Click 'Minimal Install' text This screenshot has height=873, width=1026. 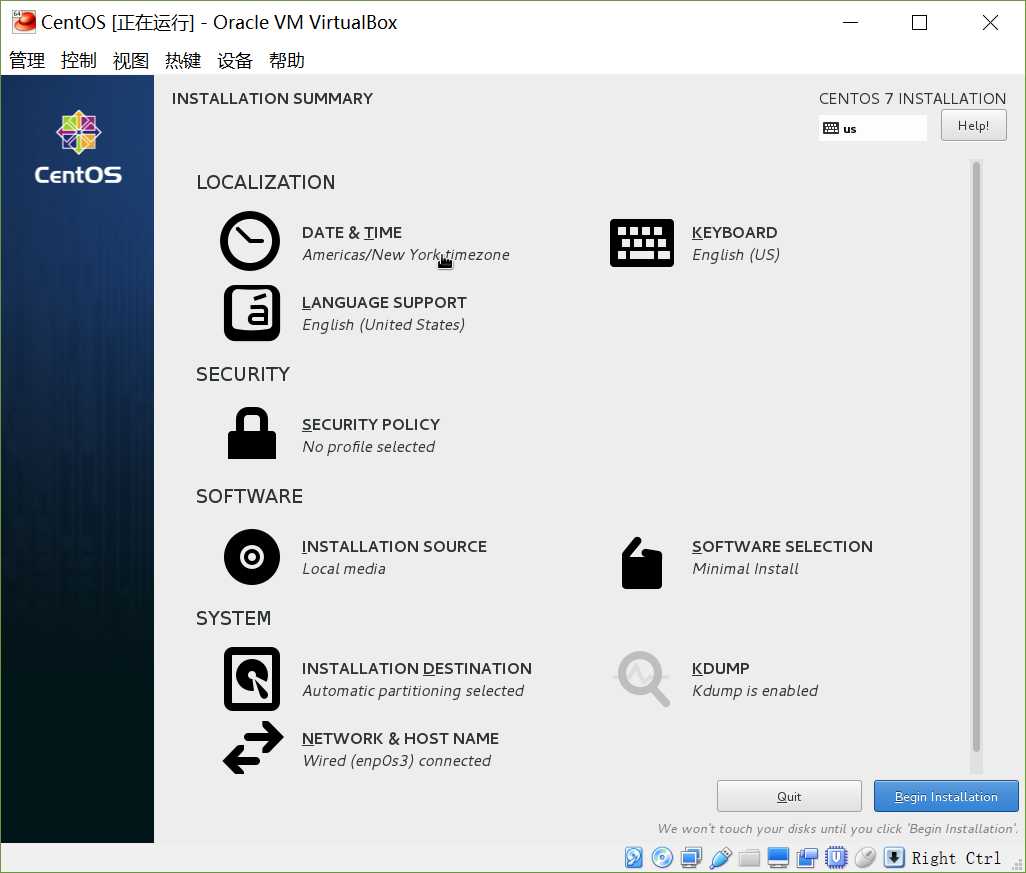coord(745,569)
